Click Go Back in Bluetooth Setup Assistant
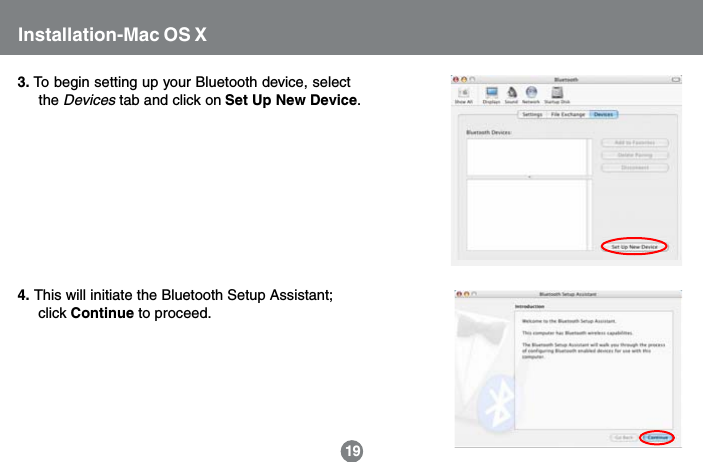 pyautogui.click(x=624, y=437)
